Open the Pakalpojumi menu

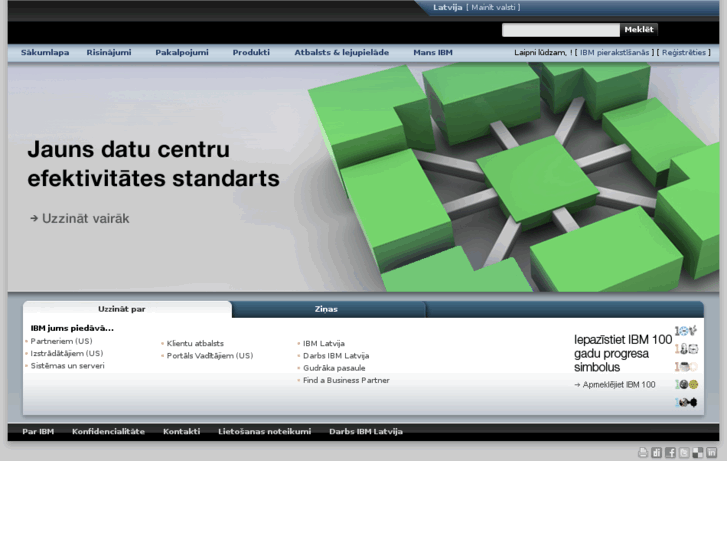tap(182, 52)
